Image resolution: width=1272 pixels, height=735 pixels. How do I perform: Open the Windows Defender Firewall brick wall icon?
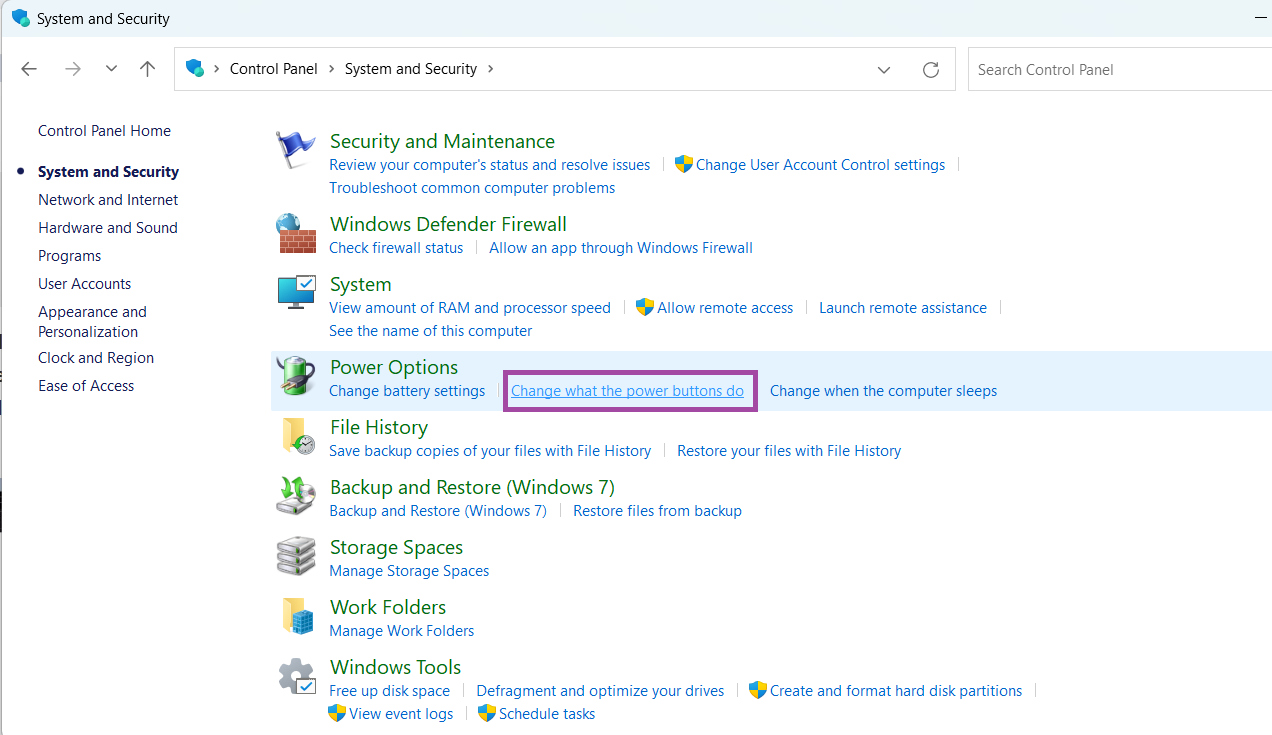296,234
